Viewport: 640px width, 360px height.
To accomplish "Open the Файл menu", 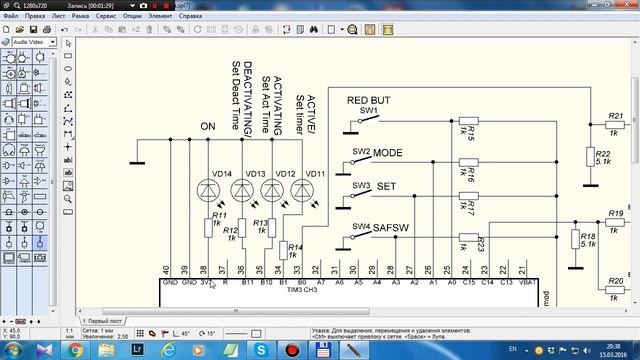I will tap(11, 16).
